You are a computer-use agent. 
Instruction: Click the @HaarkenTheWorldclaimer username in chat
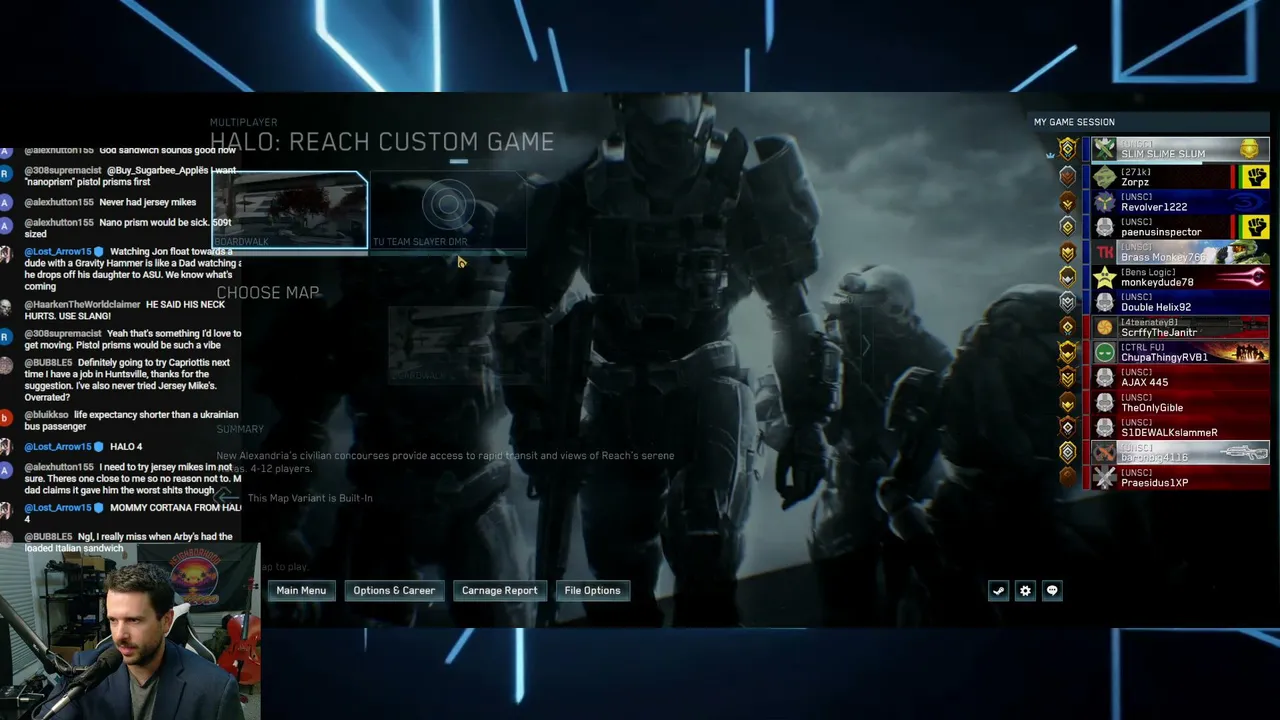click(83, 304)
